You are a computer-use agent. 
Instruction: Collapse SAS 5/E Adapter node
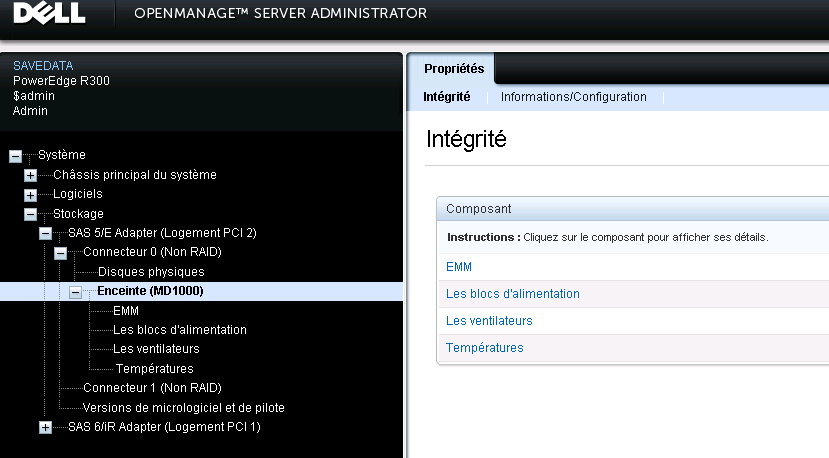[x=45, y=233]
